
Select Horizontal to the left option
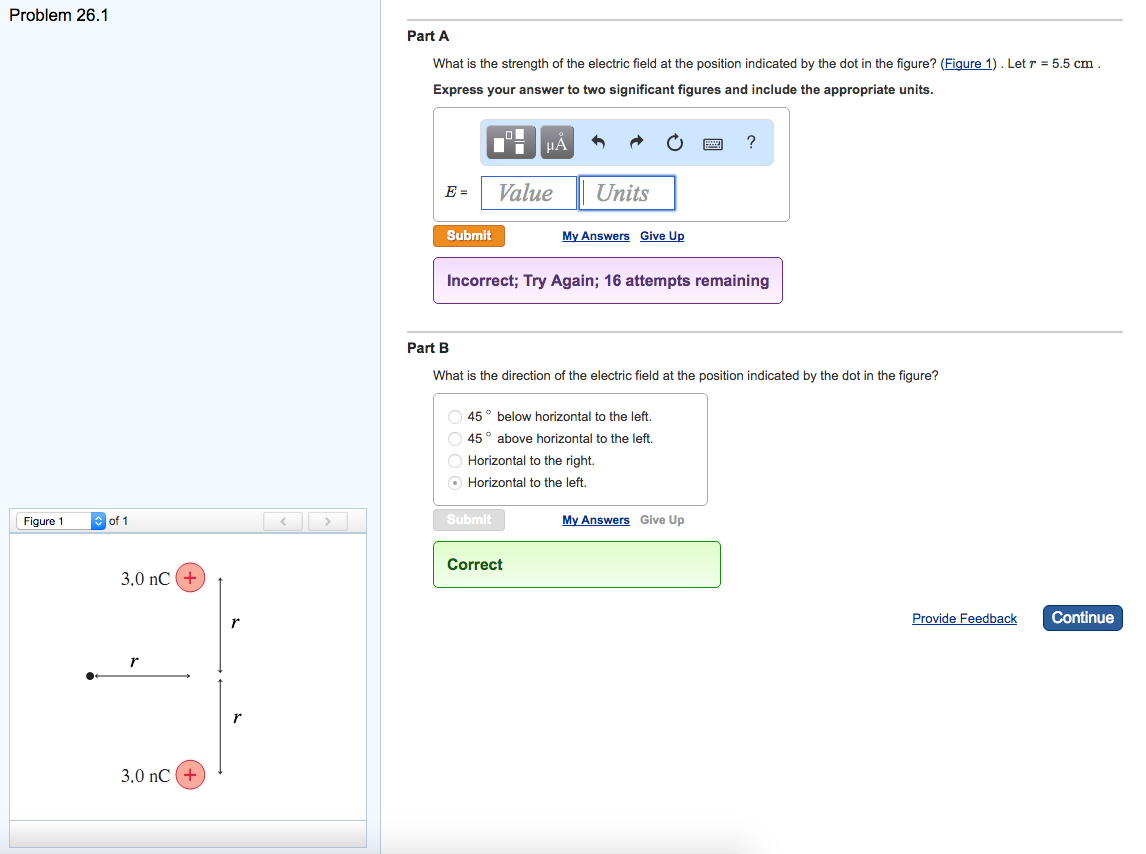tap(455, 483)
